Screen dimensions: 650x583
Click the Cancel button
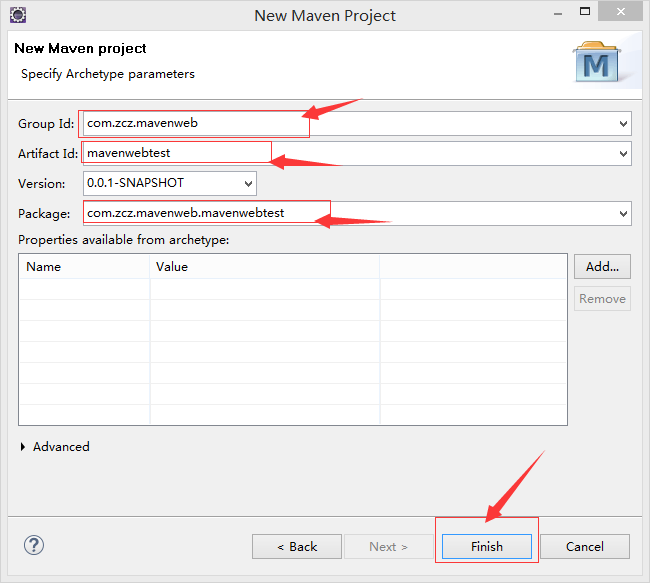[x=585, y=547]
